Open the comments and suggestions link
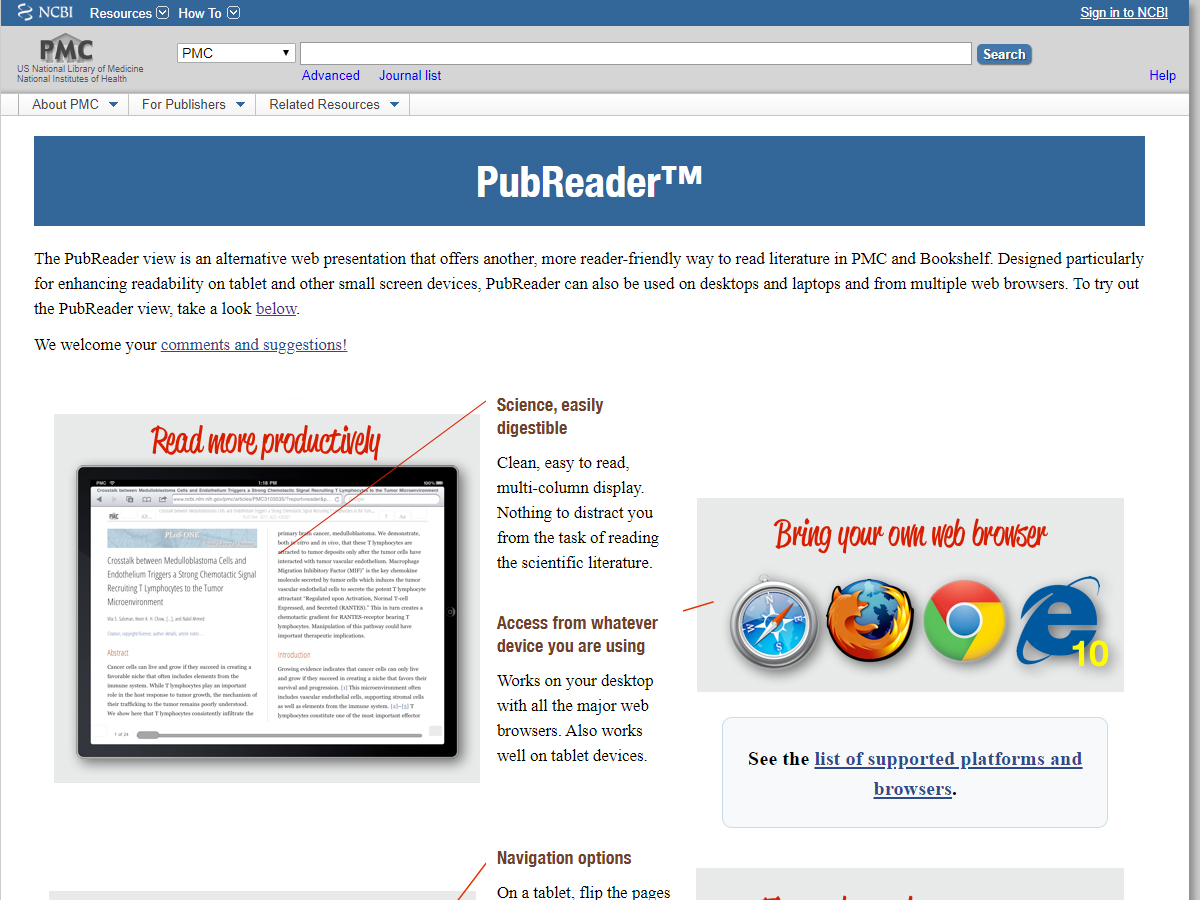This screenshot has height=900, width=1200. tap(254, 344)
